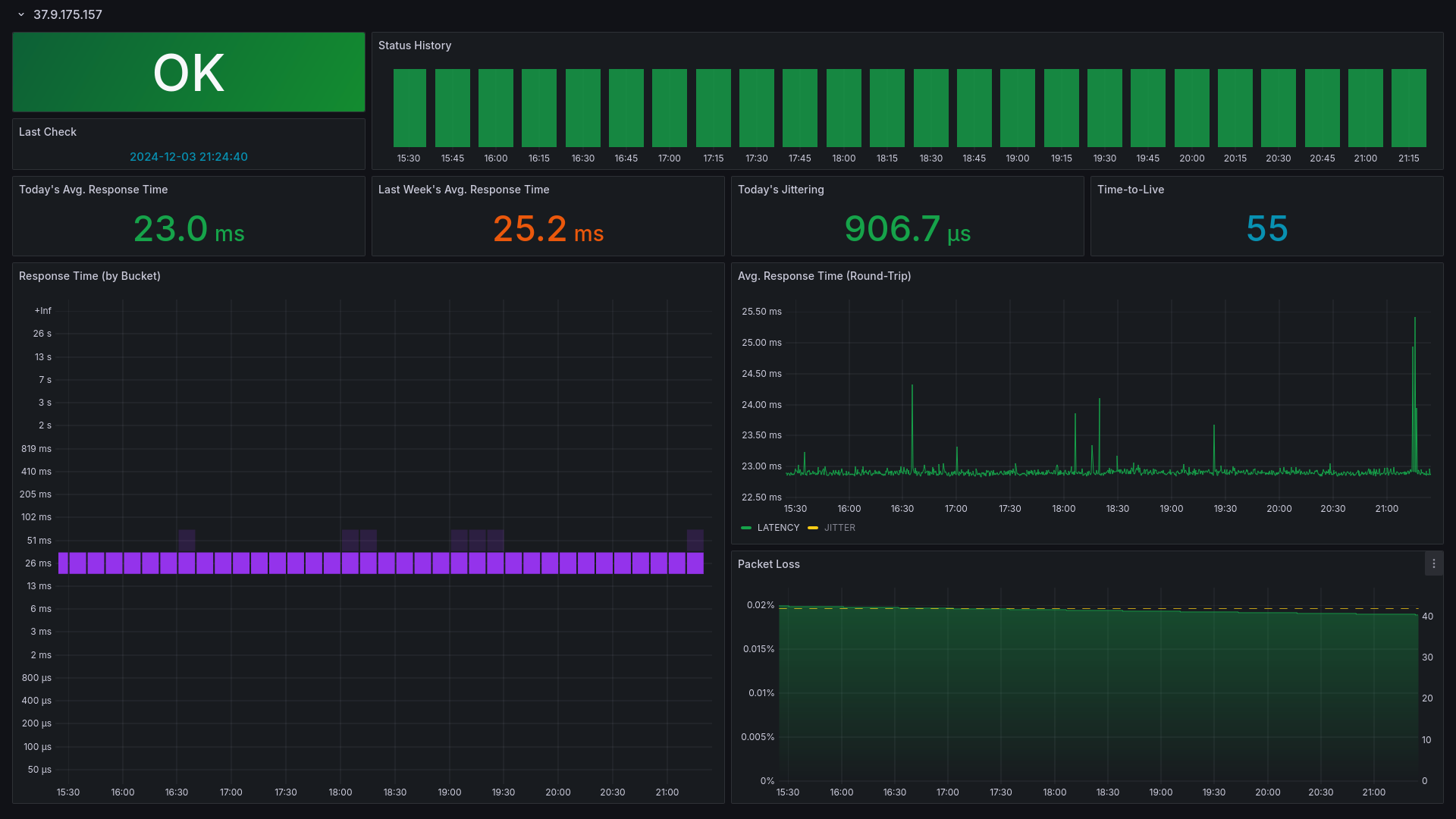This screenshot has height=819, width=1456.
Task: Open the Packet Loss panel title menu
Action: (x=768, y=564)
